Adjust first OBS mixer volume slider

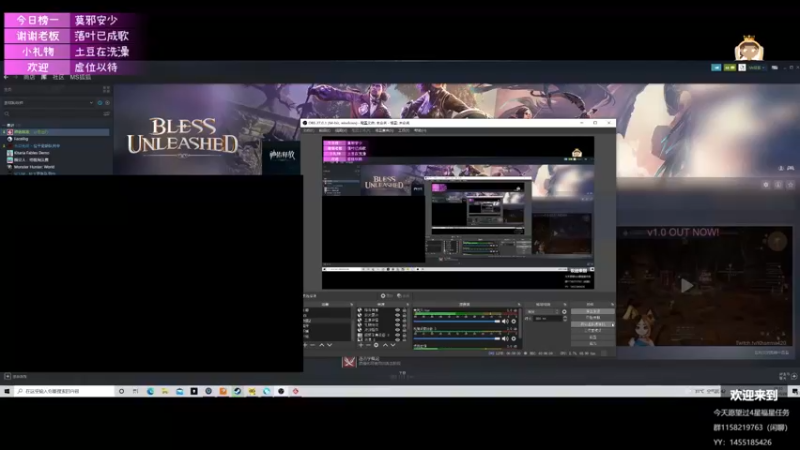(457, 321)
